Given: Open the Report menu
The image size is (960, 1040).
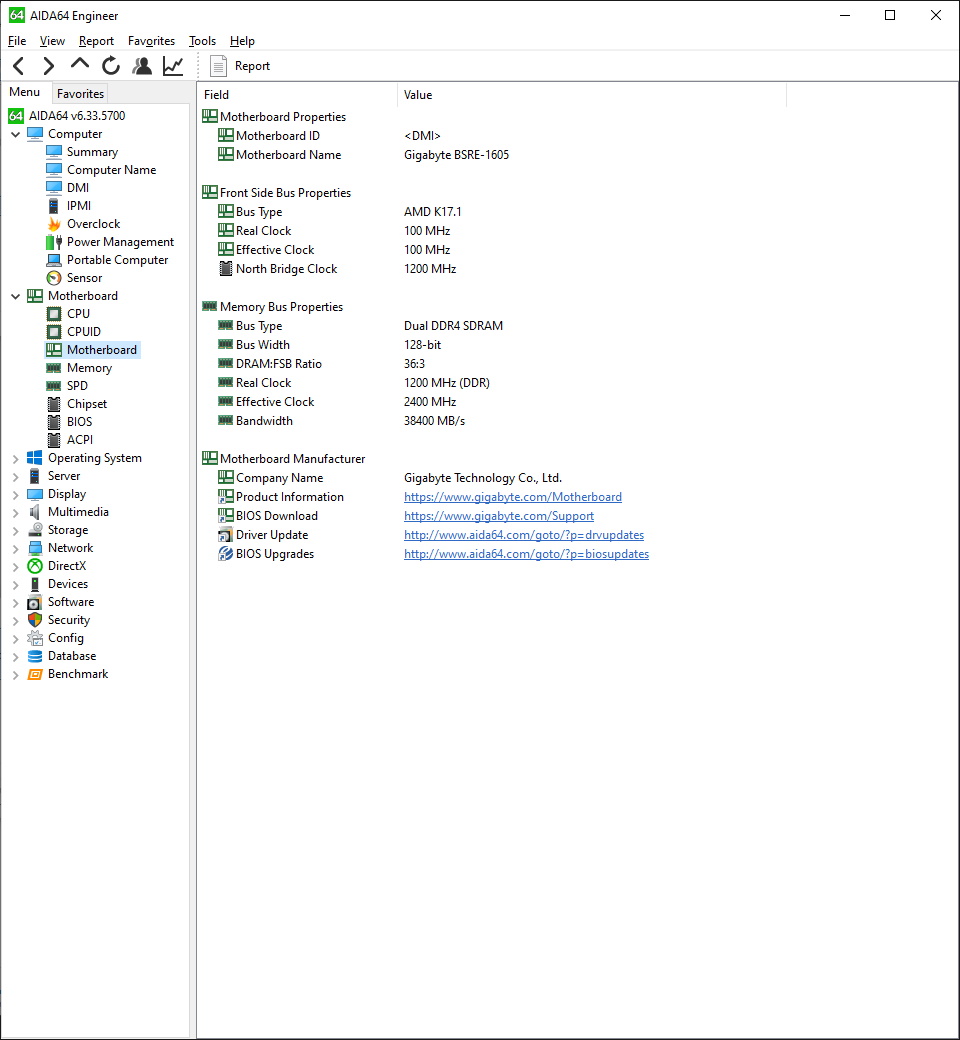Looking at the screenshot, I should 96,41.
